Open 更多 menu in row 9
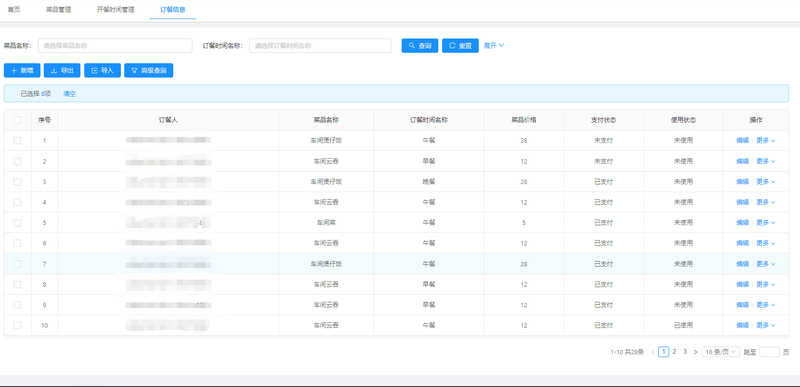 765,305
